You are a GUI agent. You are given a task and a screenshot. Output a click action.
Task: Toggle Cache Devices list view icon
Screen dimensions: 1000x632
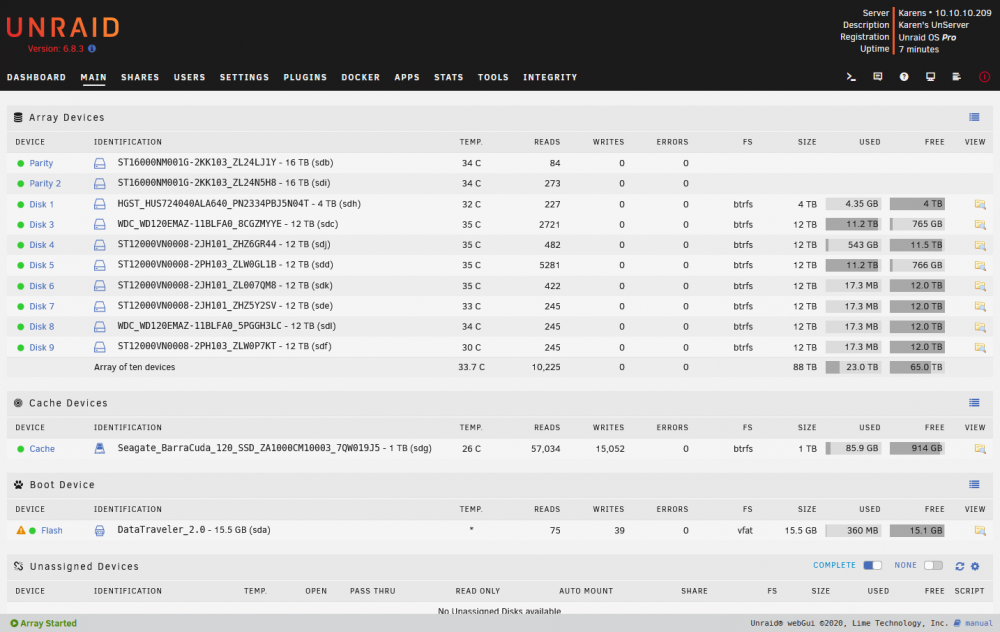(974, 403)
